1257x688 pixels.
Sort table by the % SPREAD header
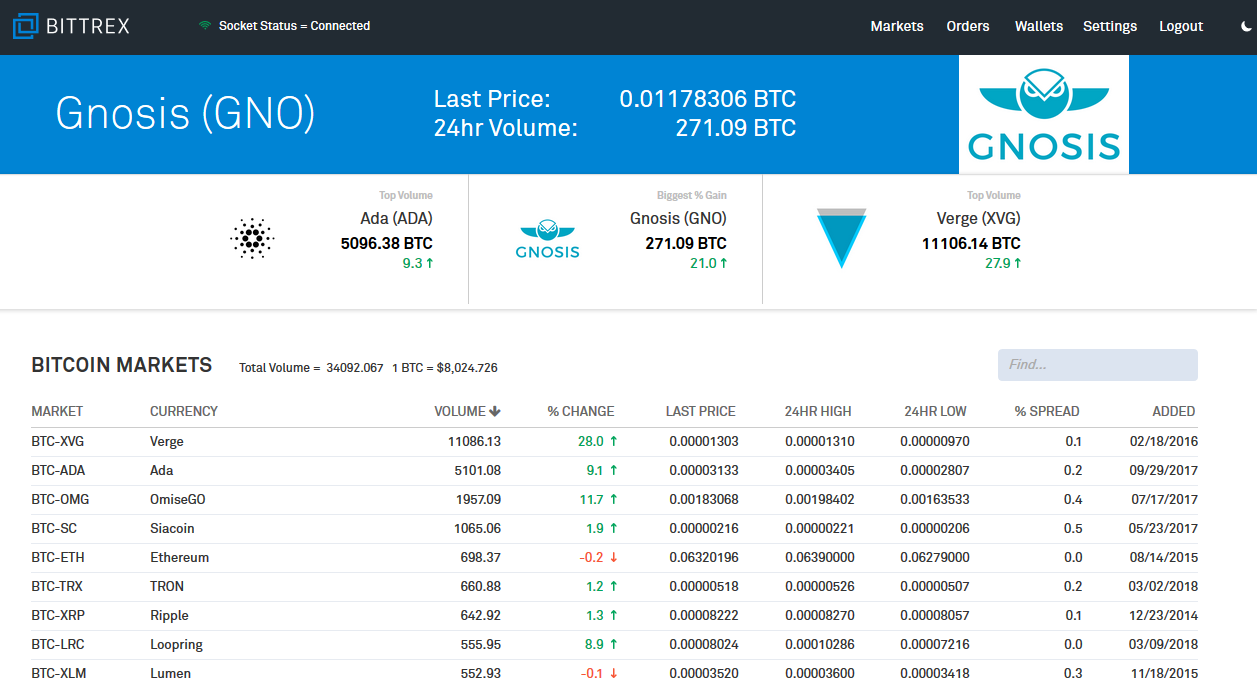[1047, 411]
